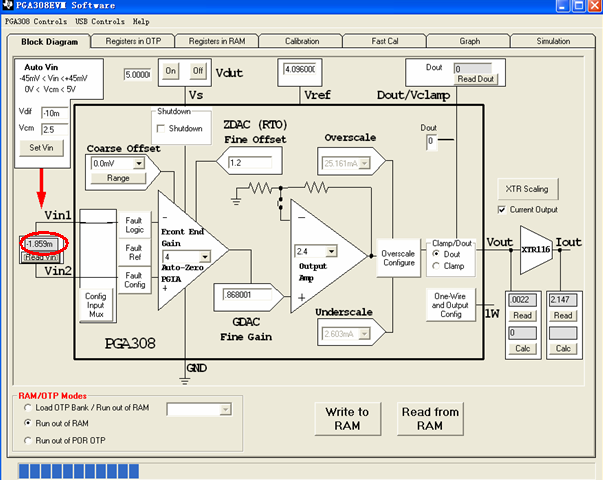Expand the OTP Bank dropdown

tap(226, 410)
